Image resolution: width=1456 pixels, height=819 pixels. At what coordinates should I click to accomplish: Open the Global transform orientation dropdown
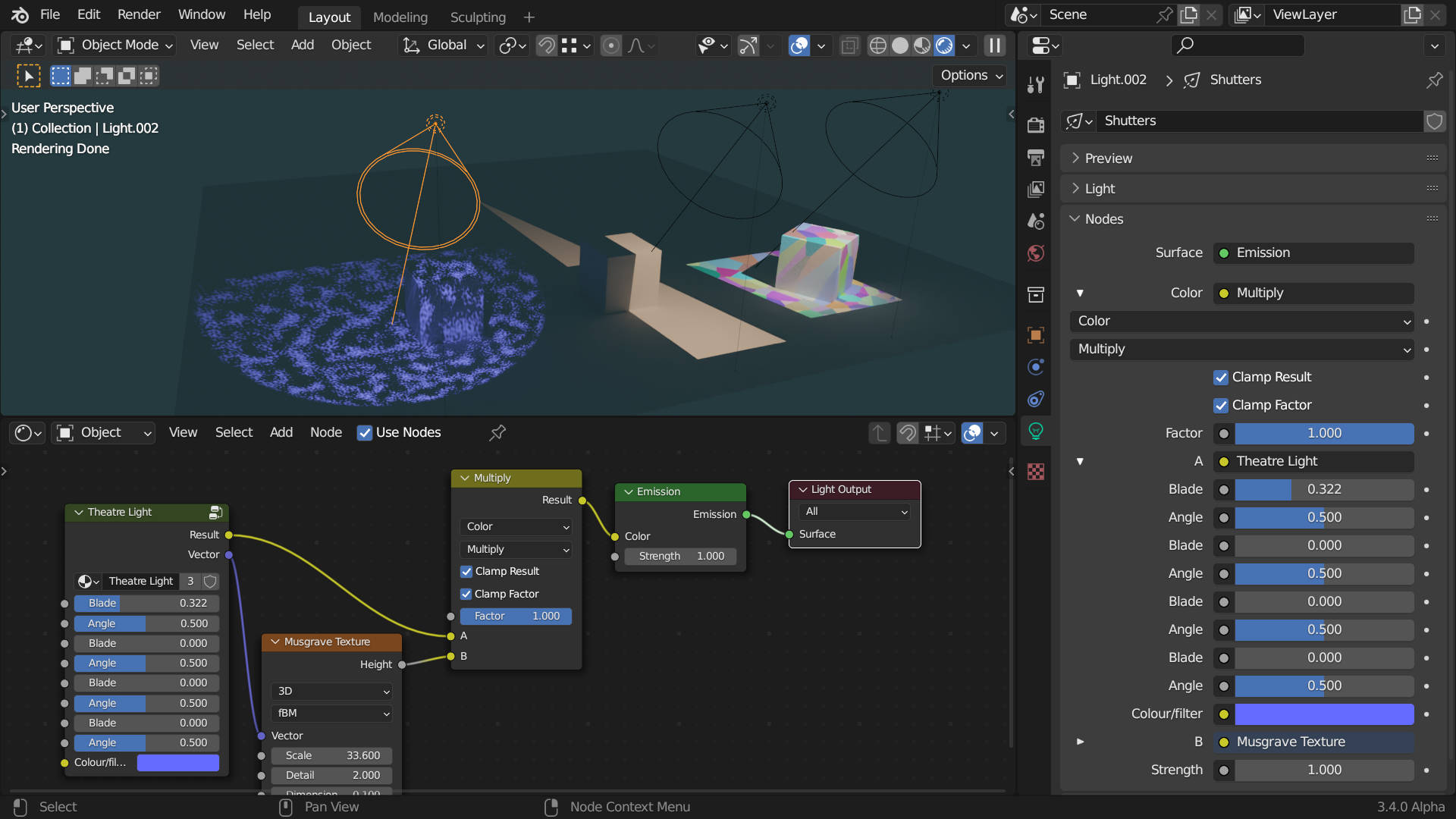pyautogui.click(x=444, y=45)
